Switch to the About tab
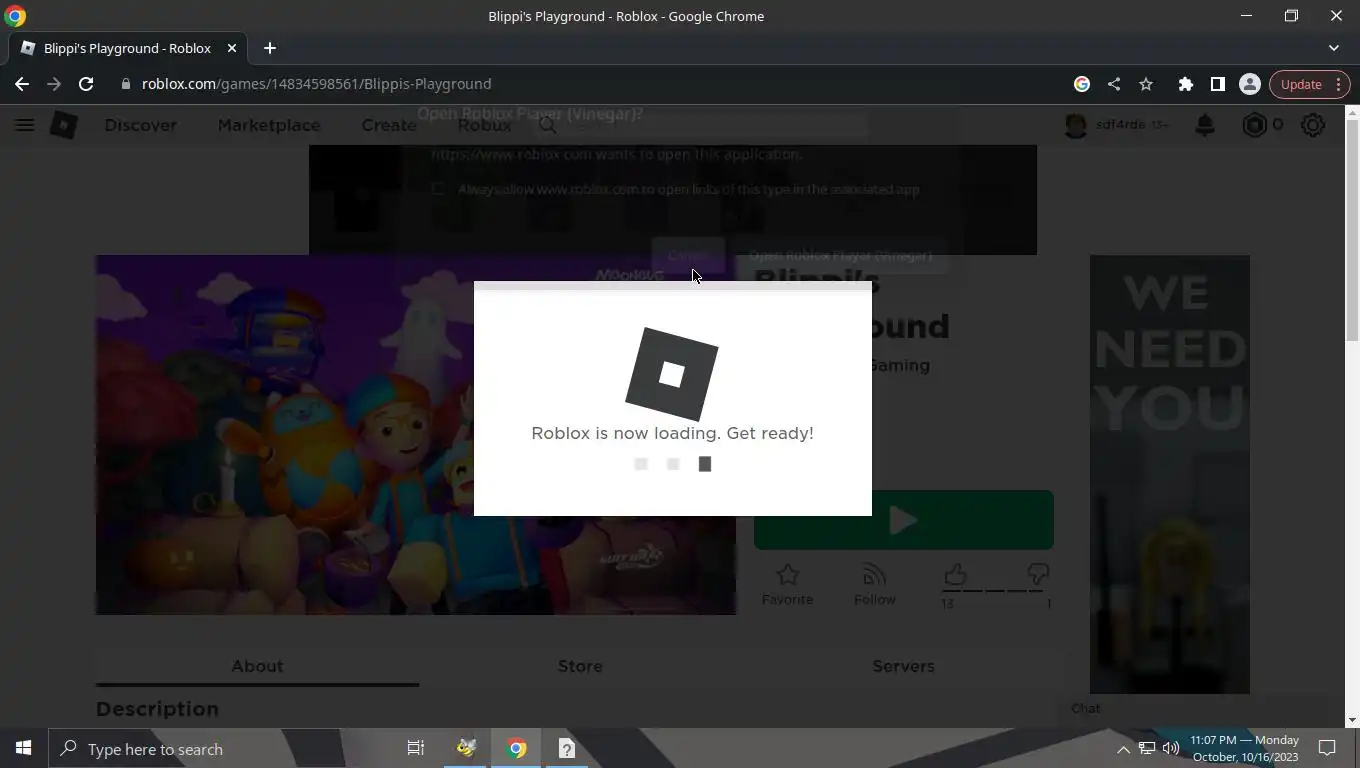 (257, 666)
